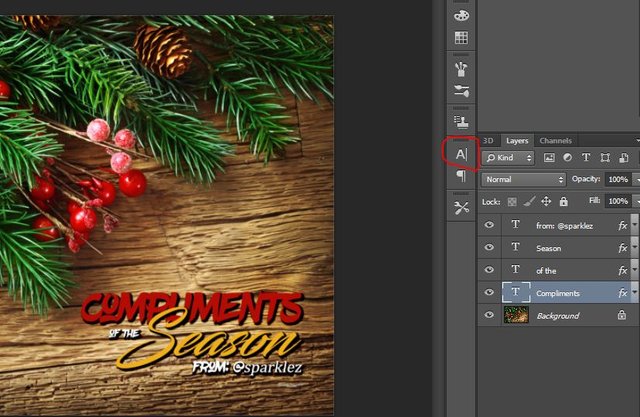640x417 pixels.
Task: Click the 'FROM: @sparklez' text on canvas
Action: point(247,367)
